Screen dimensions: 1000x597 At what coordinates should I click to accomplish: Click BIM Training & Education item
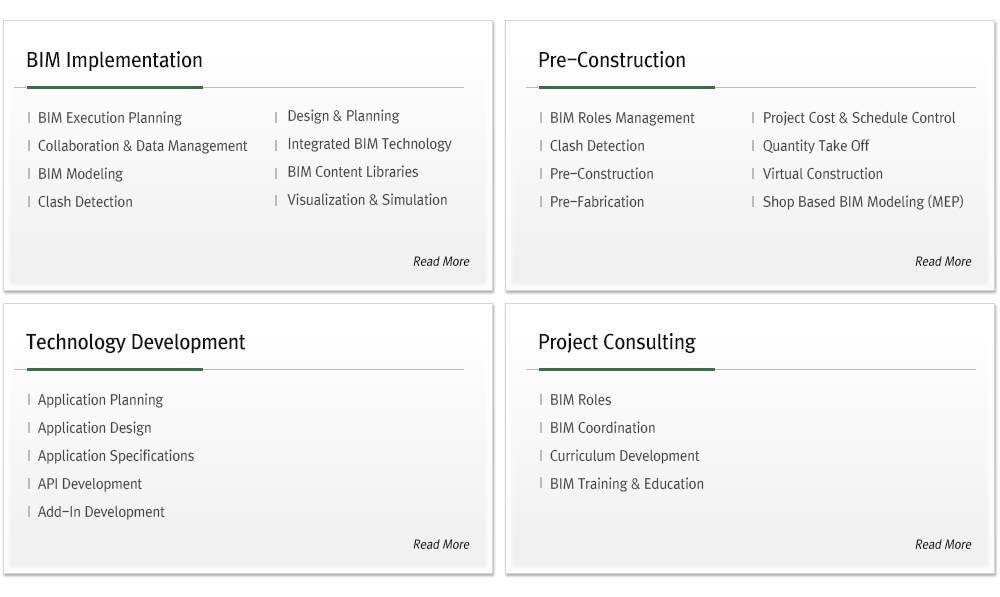(x=626, y=484)
